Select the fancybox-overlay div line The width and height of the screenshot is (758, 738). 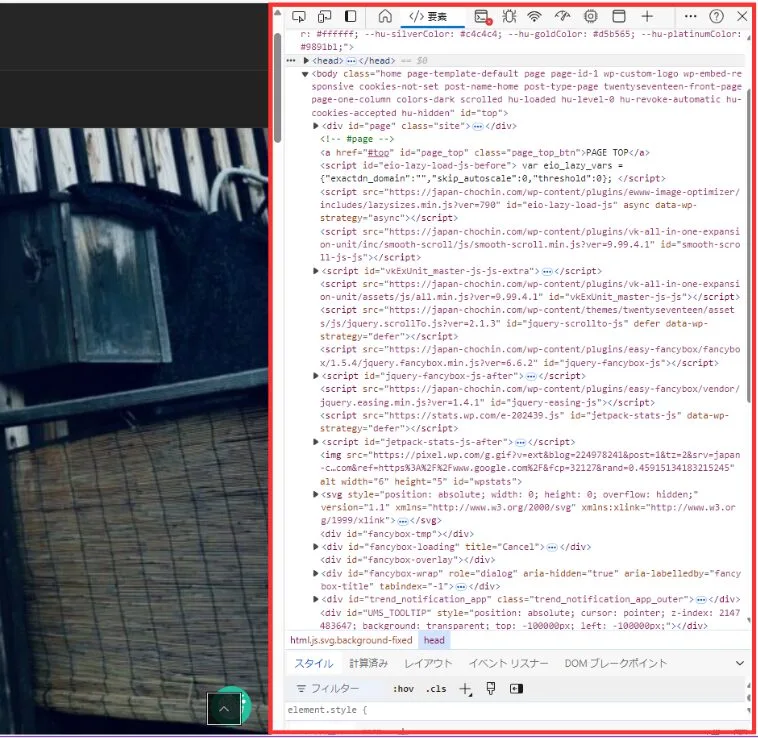pyautogui.click(x=408, y=560)
